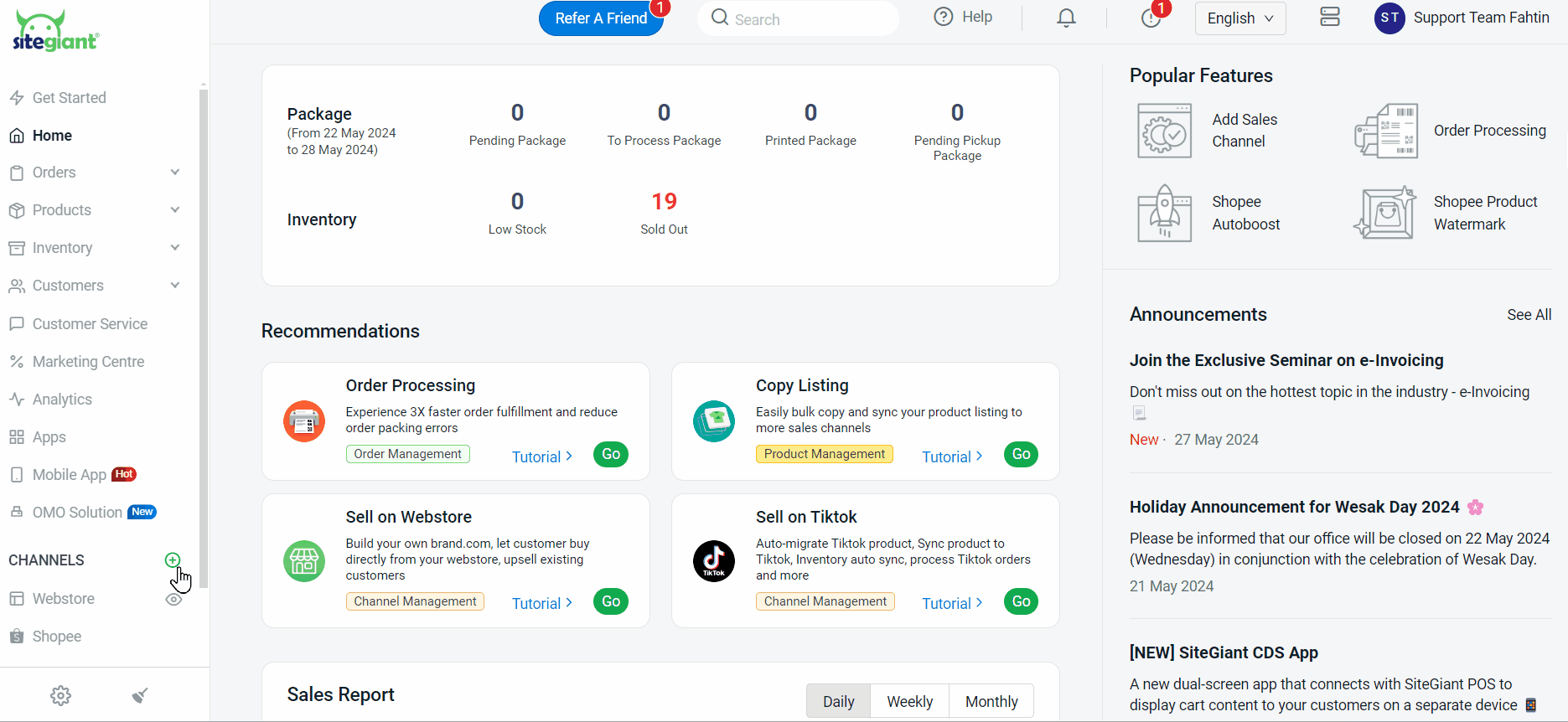Open the Shopee Autoboost rocket icon
This screenshot has height=722, width=1568.
1164,214
